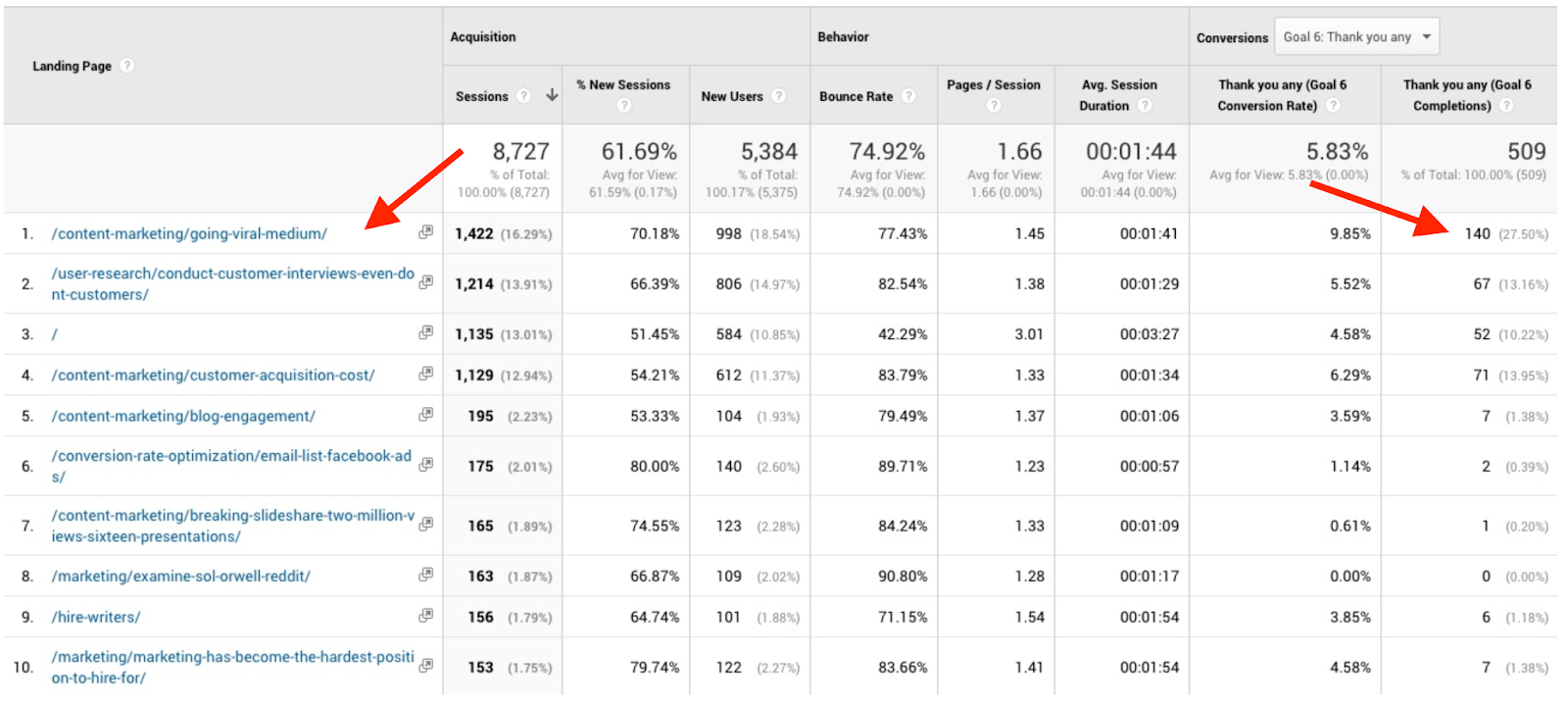This screenshot has height=702, width=1568.
Task: Open /marketing/examine-sol-orwell-reddit/ link
Action: click(x=180, y=576)
